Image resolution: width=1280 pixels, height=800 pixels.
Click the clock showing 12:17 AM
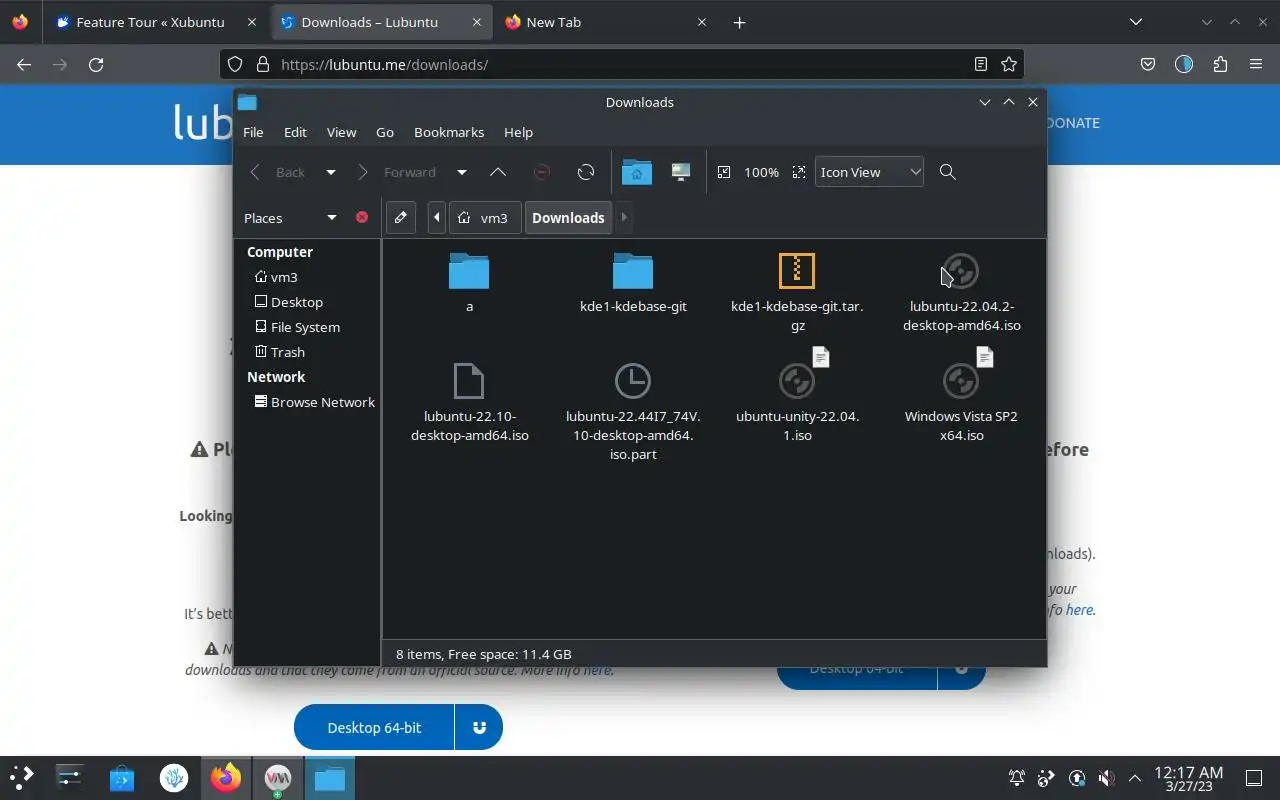(1188, 778)
